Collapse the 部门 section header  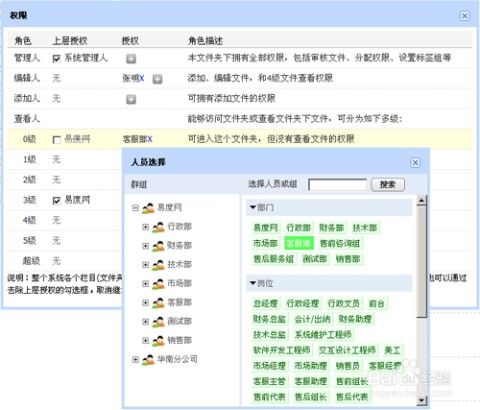pyautogui.click(x=329, y=208)
